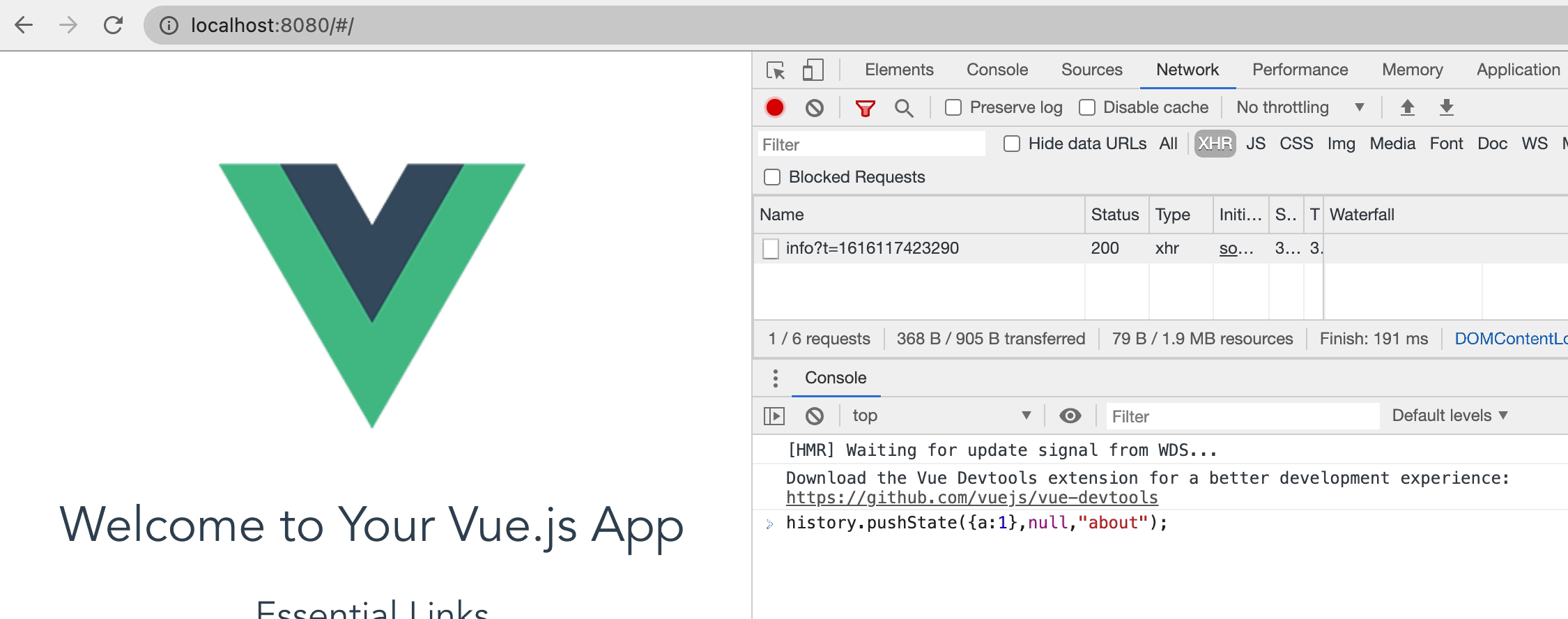
Task: Create live expression with eye icon
Action: pyautogui.click(x=1070, y=415)
